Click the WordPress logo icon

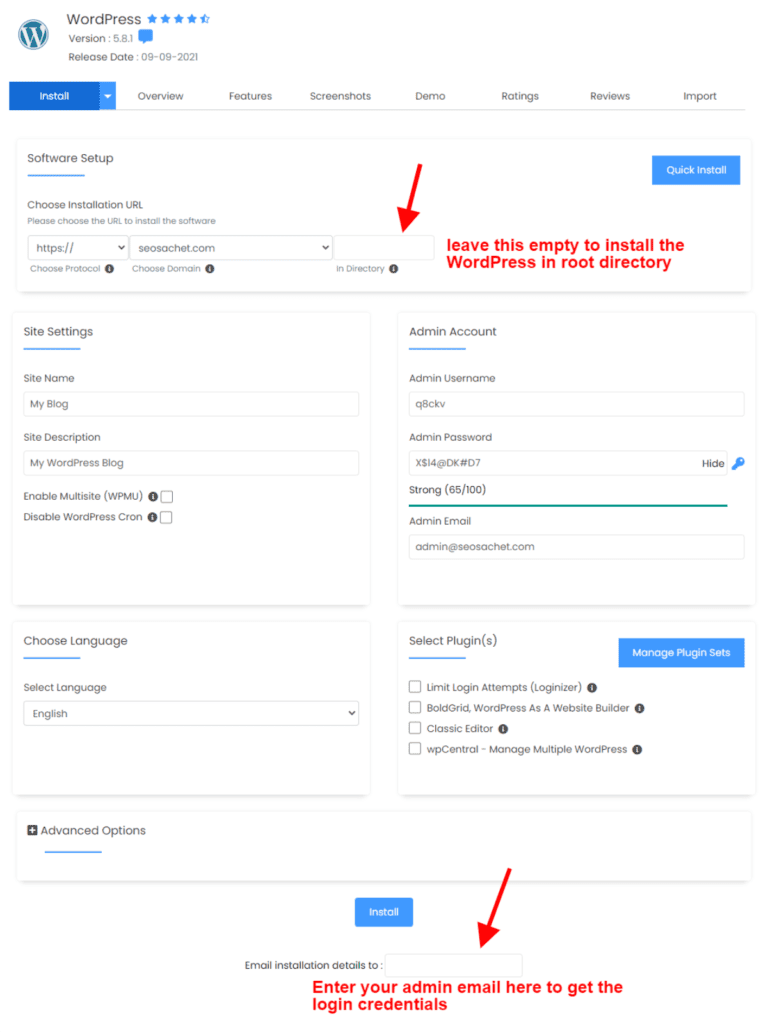point(33,35)
